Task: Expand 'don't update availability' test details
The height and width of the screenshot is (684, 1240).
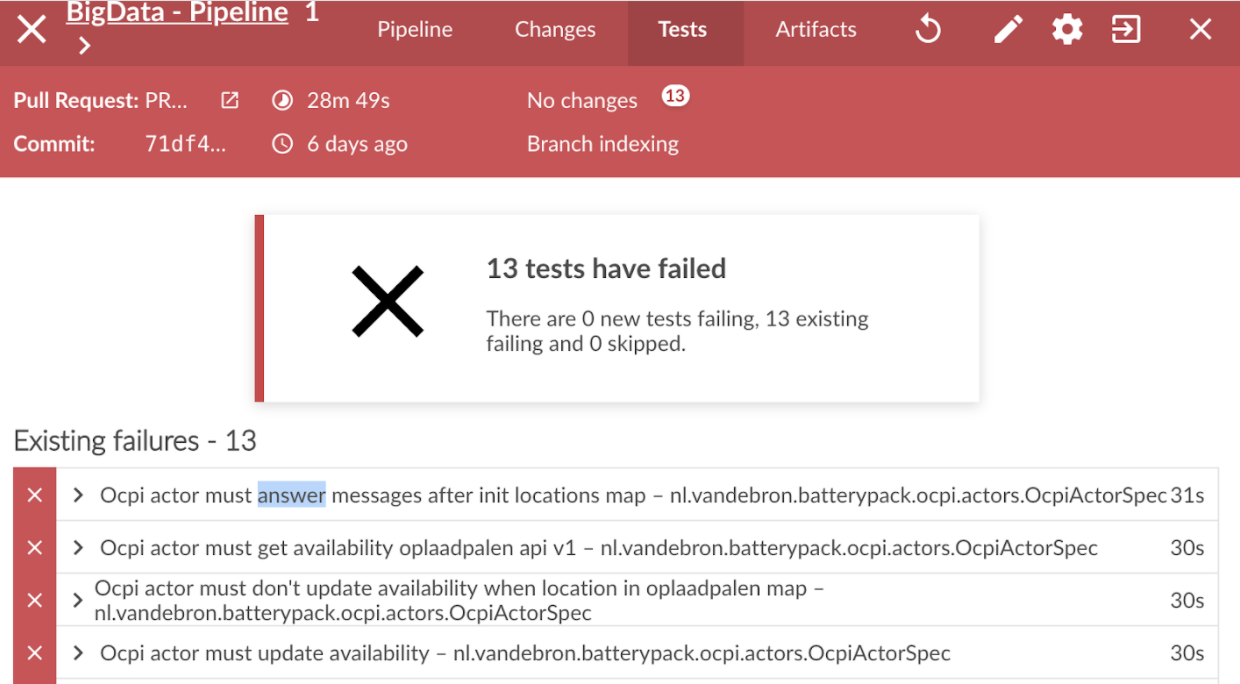Action: tap(79, 600)
